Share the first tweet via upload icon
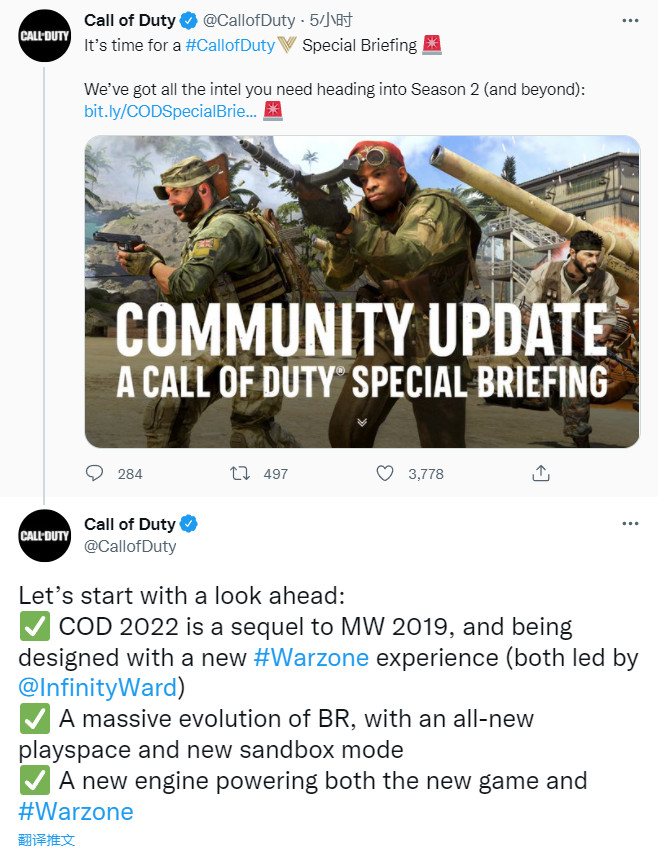This screenshot has height=862, width=658. [x=541, y=473]
